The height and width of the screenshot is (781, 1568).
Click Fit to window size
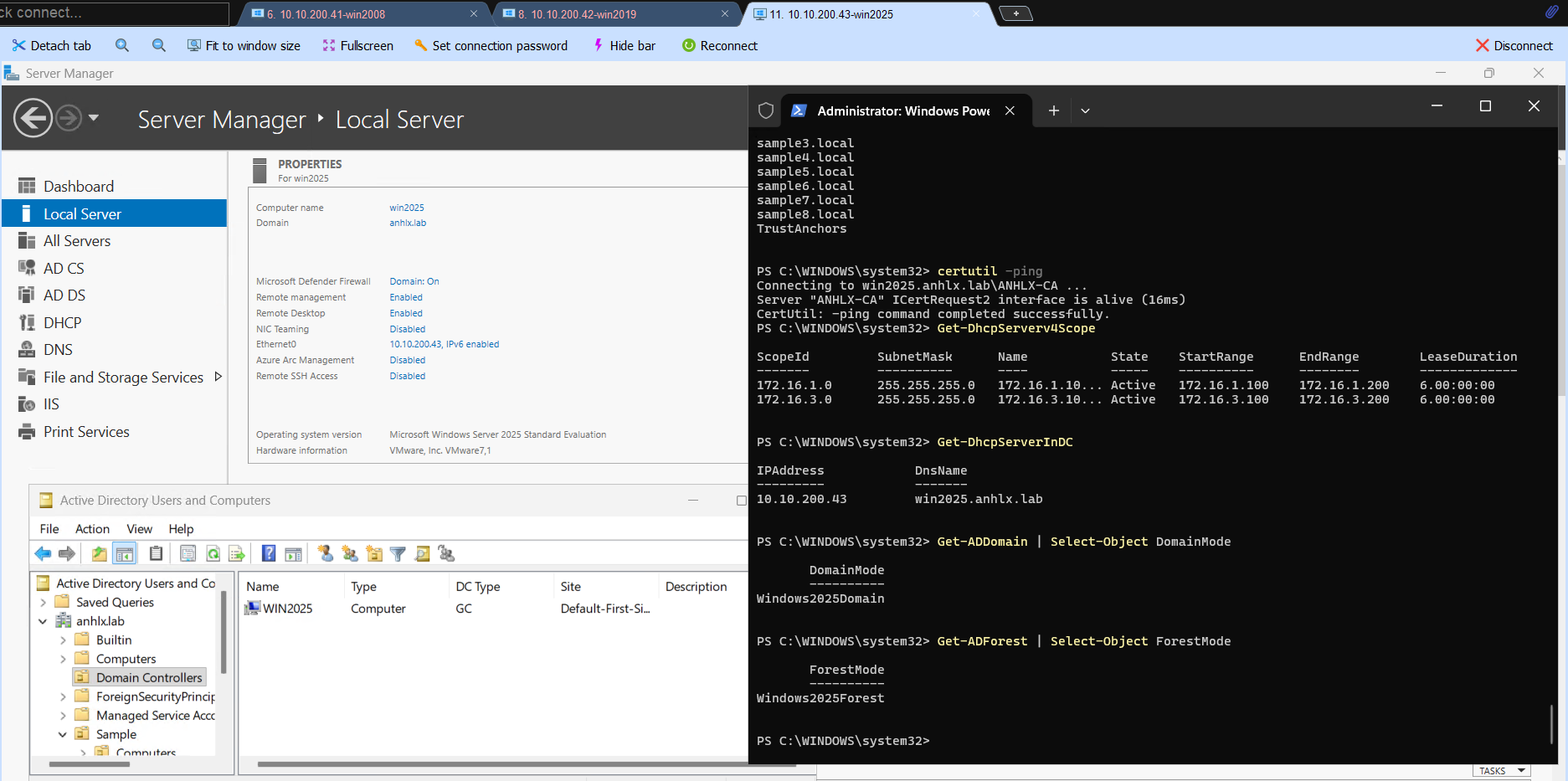(x=244, y=45)
